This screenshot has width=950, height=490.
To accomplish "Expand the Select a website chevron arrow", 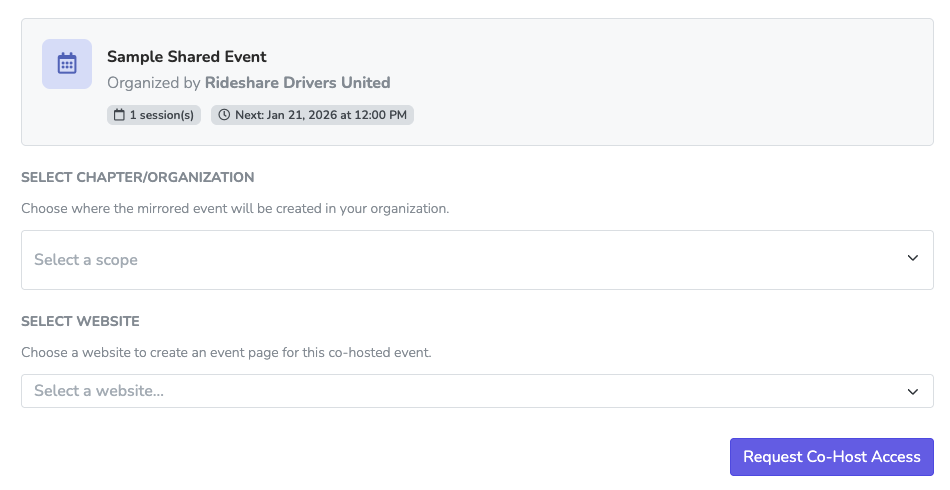I will click(x=912, y=391).
